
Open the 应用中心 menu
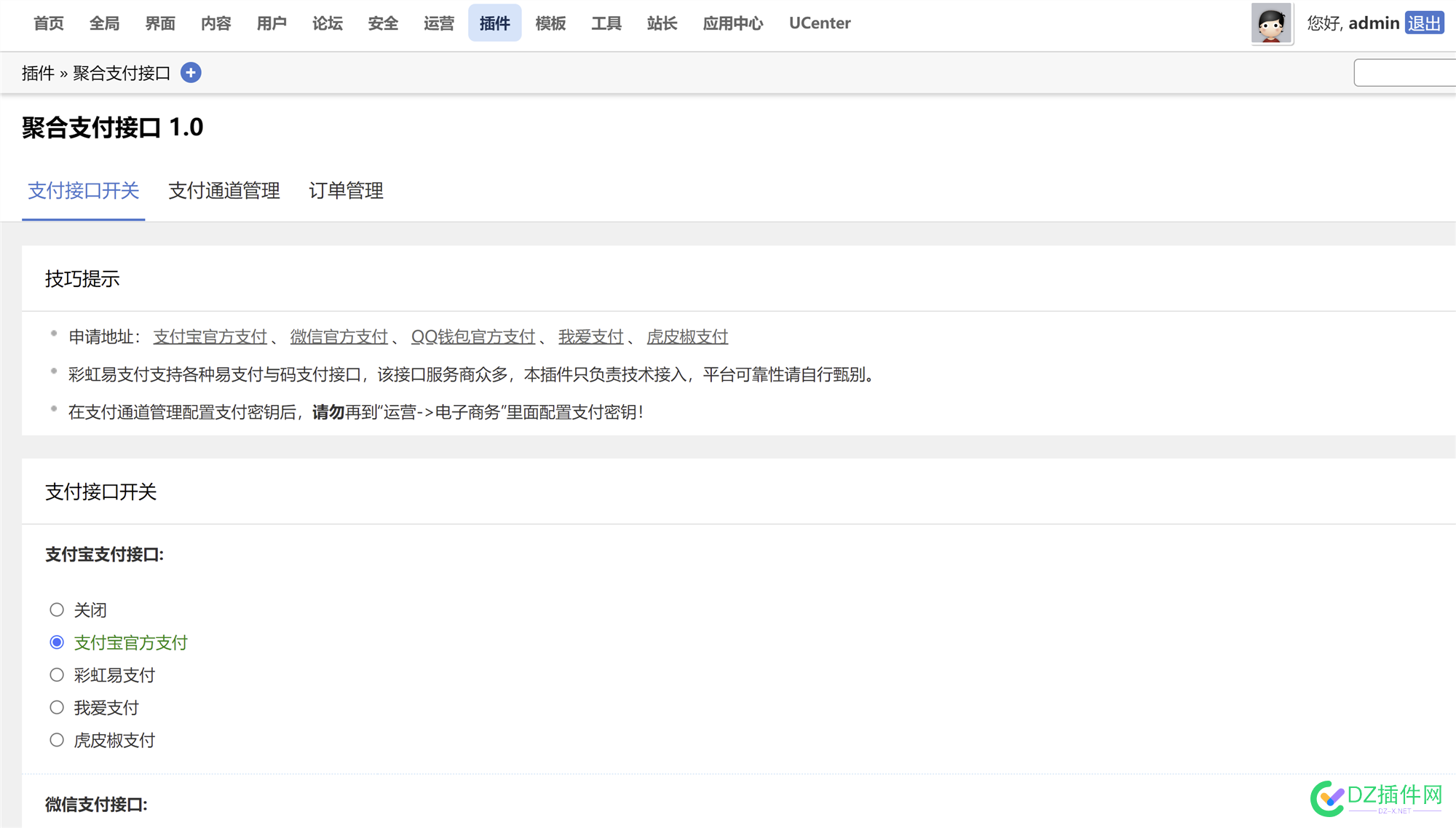click(x=733, y=23)
